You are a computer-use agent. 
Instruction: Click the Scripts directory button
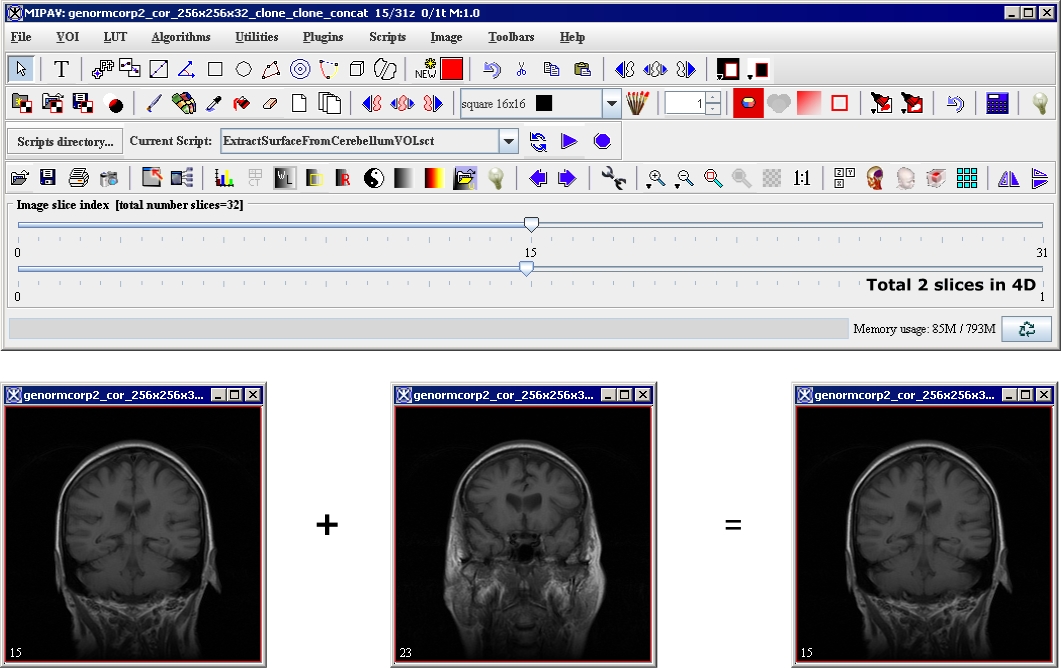tap(65, 141)
